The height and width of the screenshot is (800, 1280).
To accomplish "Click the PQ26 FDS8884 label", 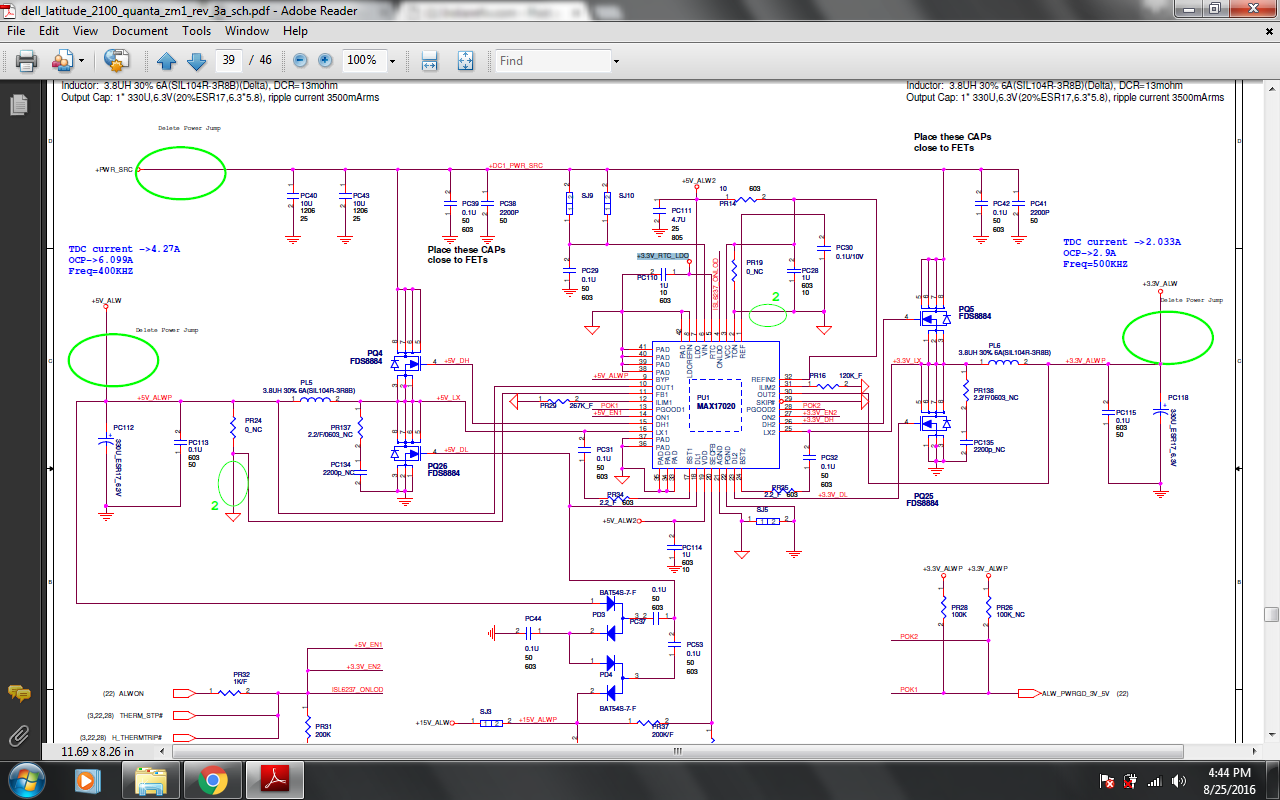I will coord(444,469).
